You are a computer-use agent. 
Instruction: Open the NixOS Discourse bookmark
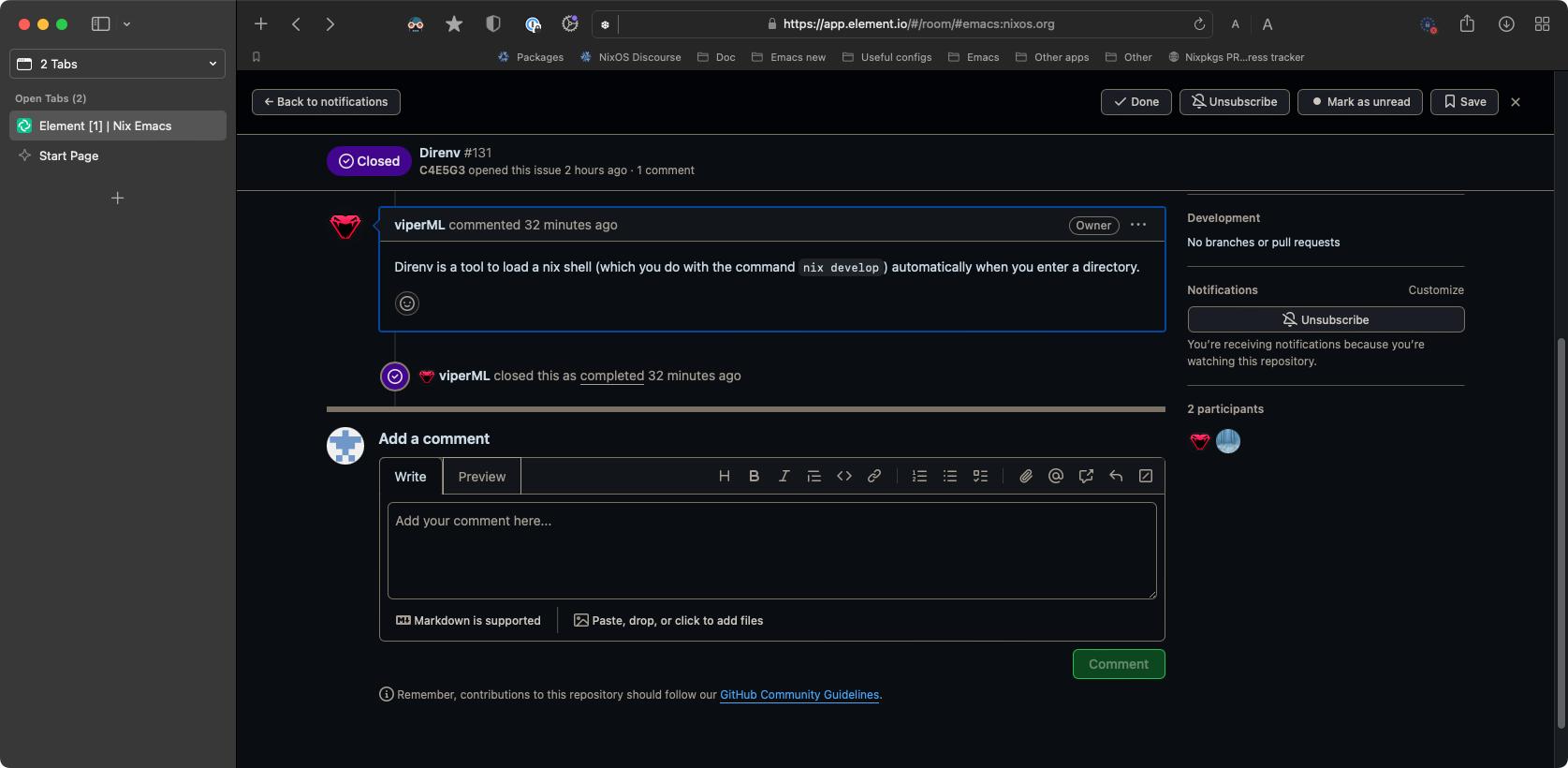tap(630, 57)
